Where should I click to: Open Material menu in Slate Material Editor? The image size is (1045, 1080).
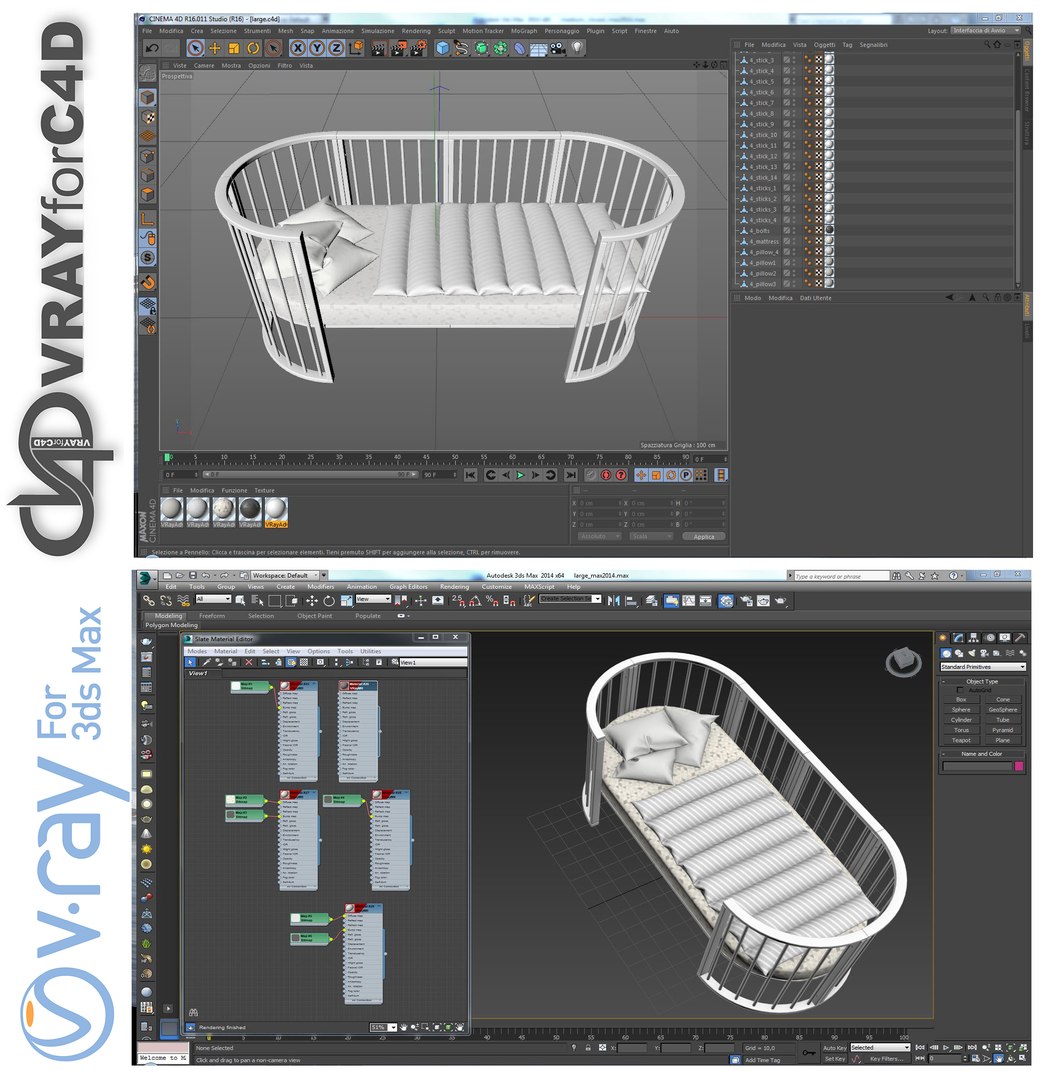[x=225, y=652]
